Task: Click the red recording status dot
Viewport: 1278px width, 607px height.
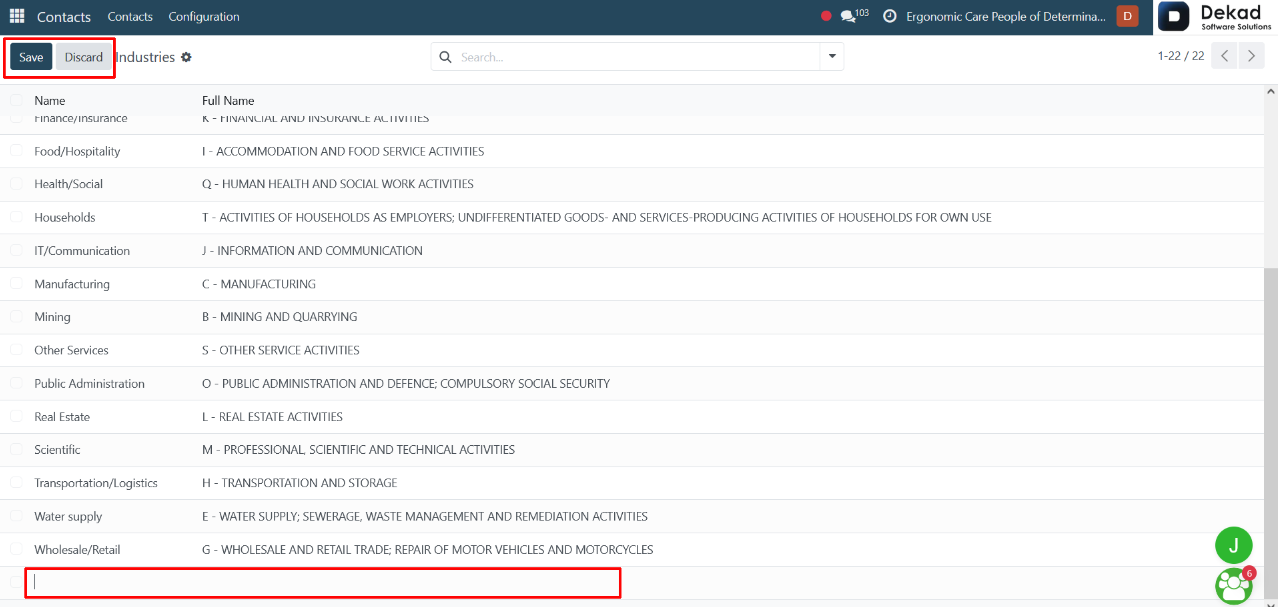Action: (826, 16)
